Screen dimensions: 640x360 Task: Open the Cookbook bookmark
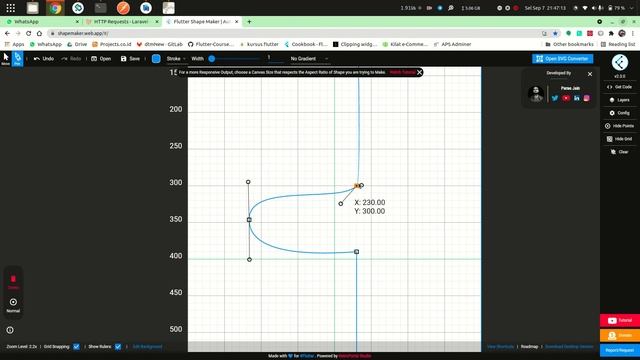click(306, 44)
